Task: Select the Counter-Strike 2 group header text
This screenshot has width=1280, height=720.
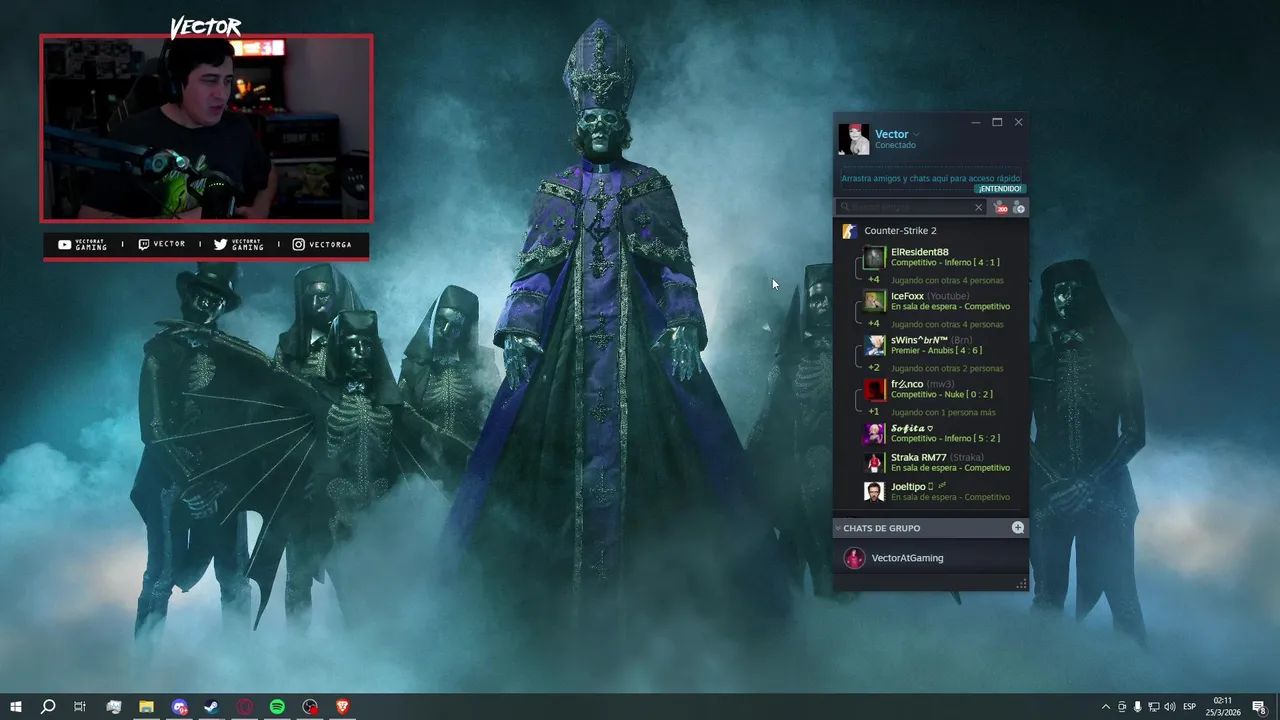Action: coord(900,231)
